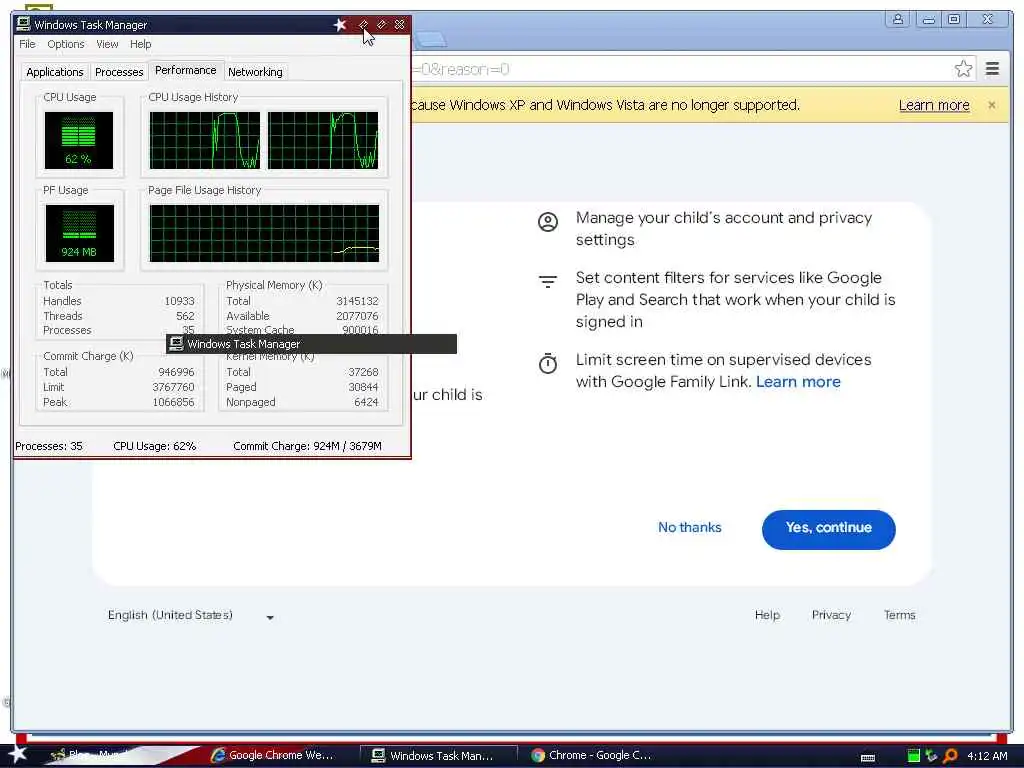Screen dimensions: 1024x768
Task: Click the star icon in Task Manager title bar
Action: pos(340,25)
